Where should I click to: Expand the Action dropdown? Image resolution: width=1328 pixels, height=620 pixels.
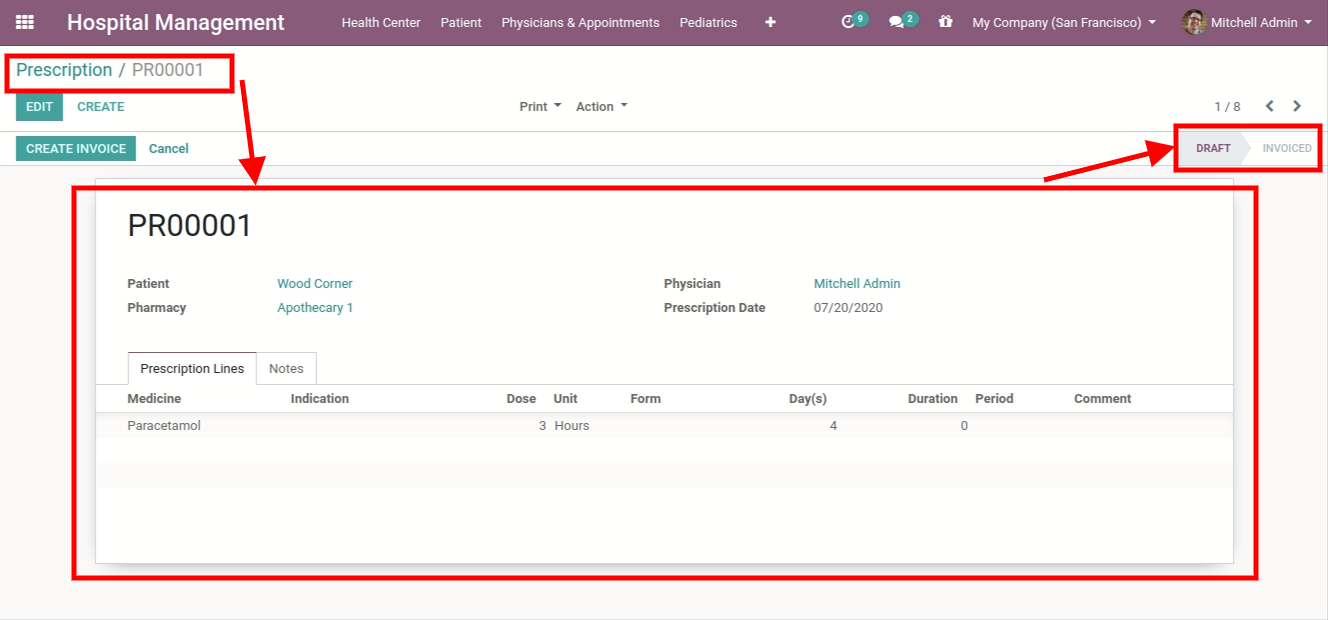(x=601, y=106)
